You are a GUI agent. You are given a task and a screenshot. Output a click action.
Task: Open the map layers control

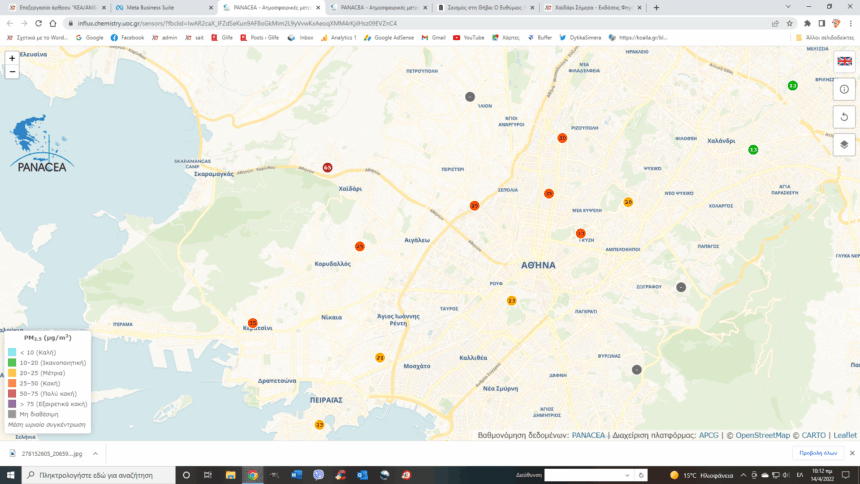[x=844, y=144]
